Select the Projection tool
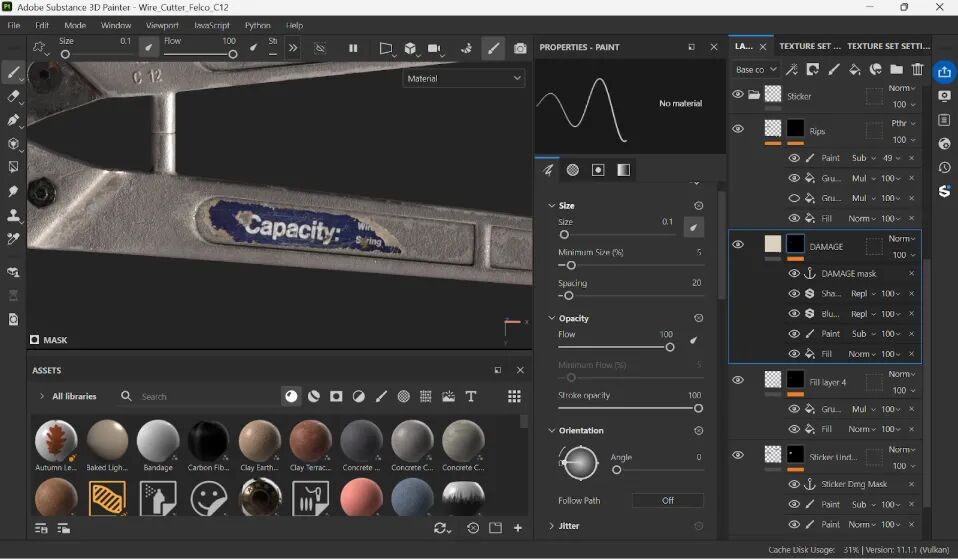The width and height of the screenshot is (958, 560). pos(13,120)
